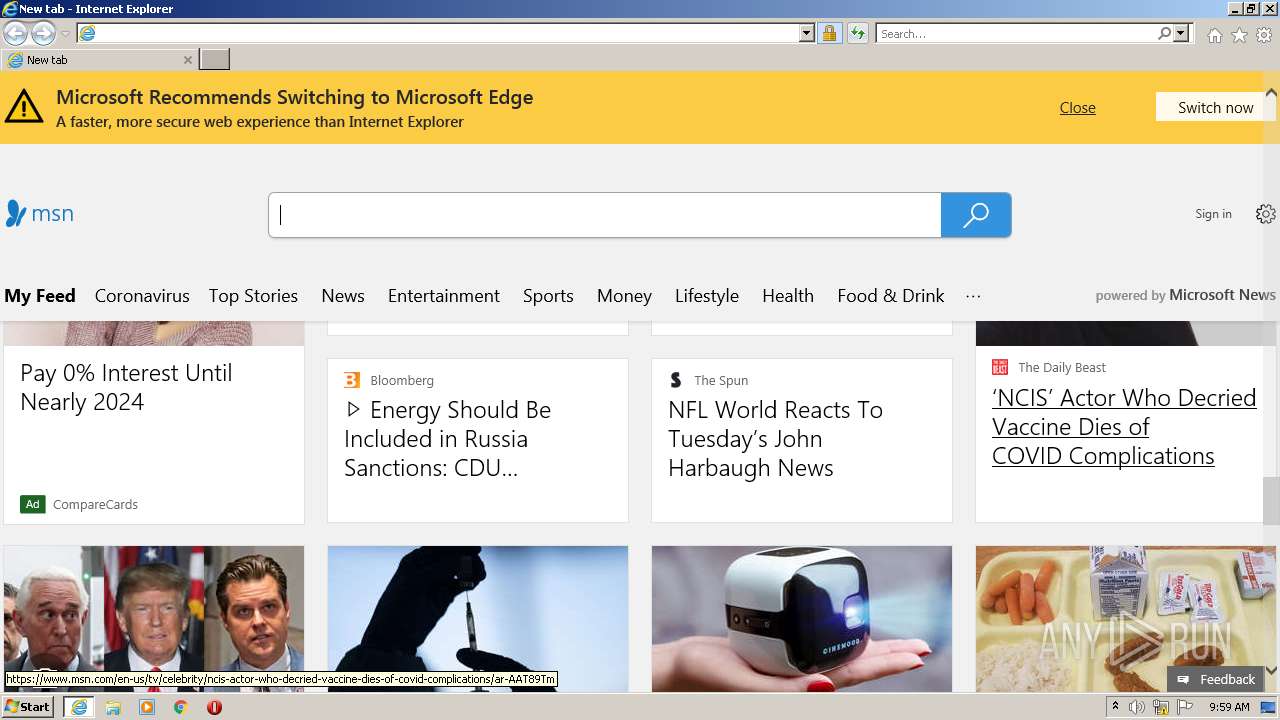Open the Windows Start menu
Viewport: 1280px width, 720px height.
click(x=28, y=707)
